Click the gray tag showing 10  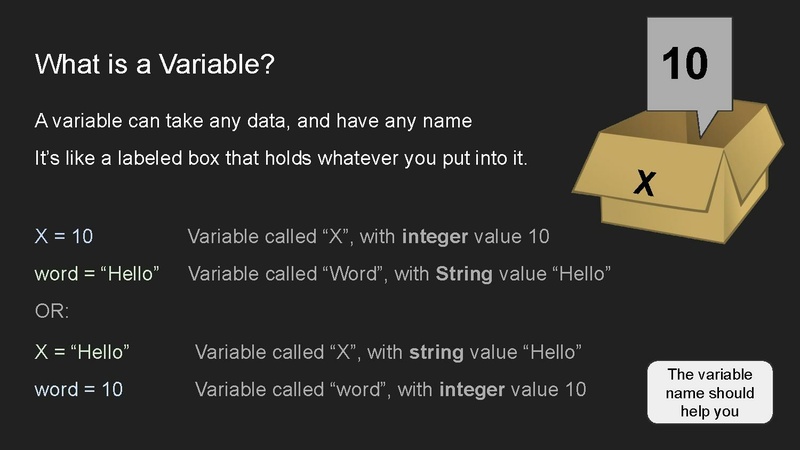point(686,64)
